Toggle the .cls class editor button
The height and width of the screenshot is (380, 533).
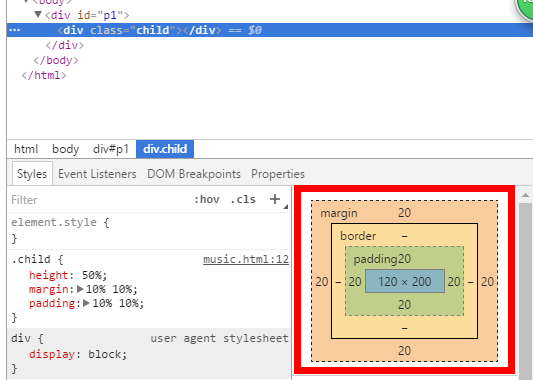pos(243,199)
